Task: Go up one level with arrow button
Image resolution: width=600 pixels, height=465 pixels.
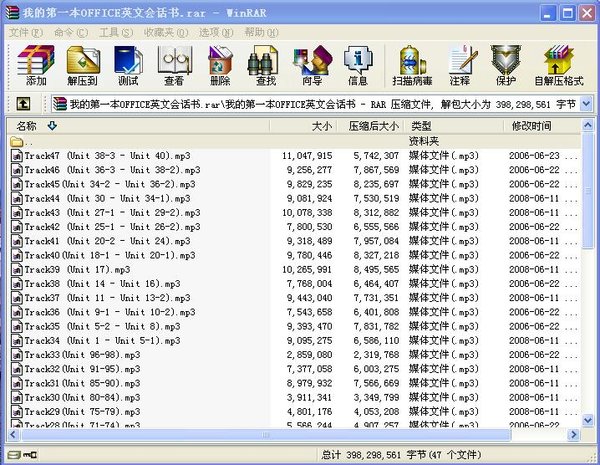Action: [23, 104]
